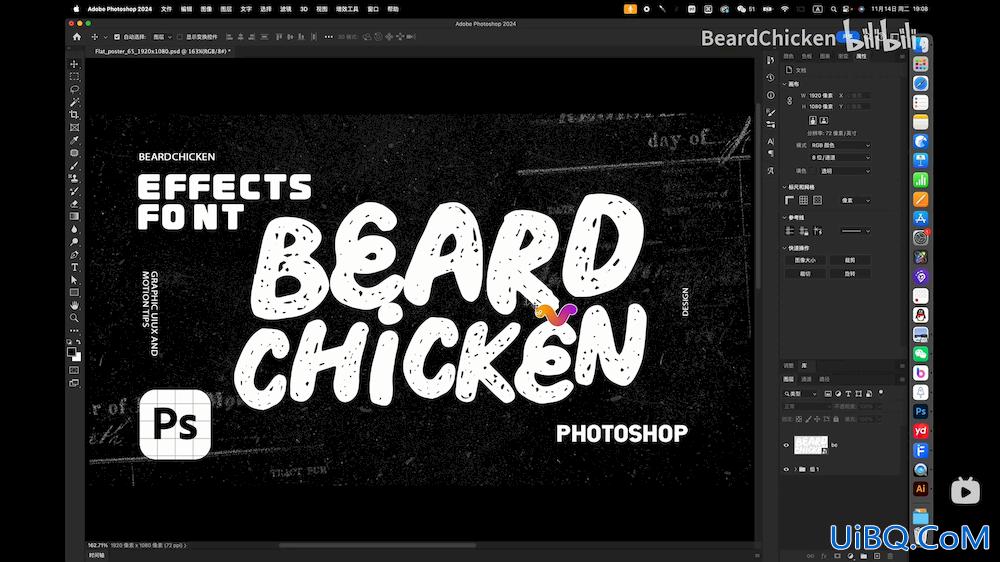Click the add layer style fx button
This screenshot has width=1000, height=562.
[x=824, y=556]
